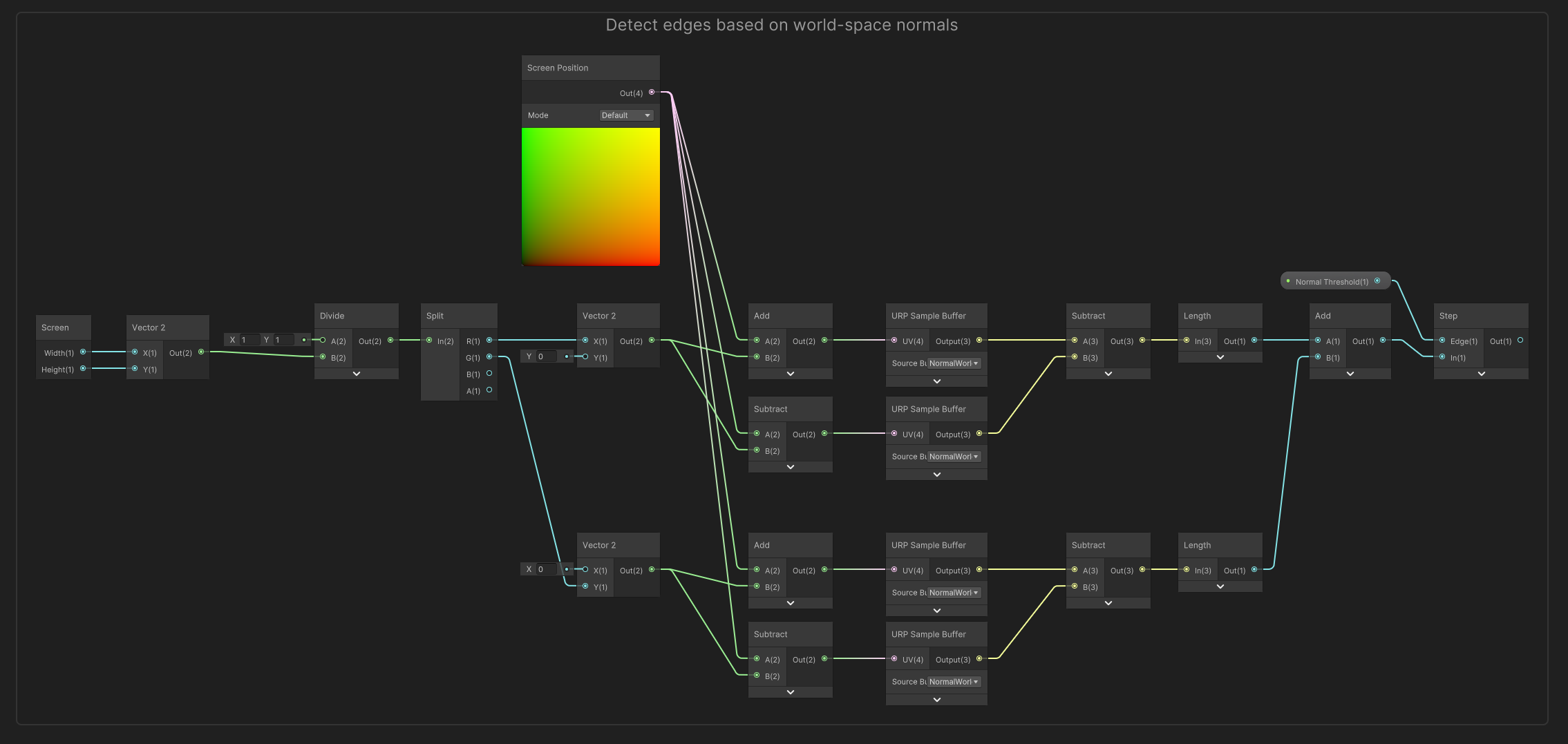Select the Screen node header
The height and width of the screenshot is (744, 1568).
(x=63, y=327)
